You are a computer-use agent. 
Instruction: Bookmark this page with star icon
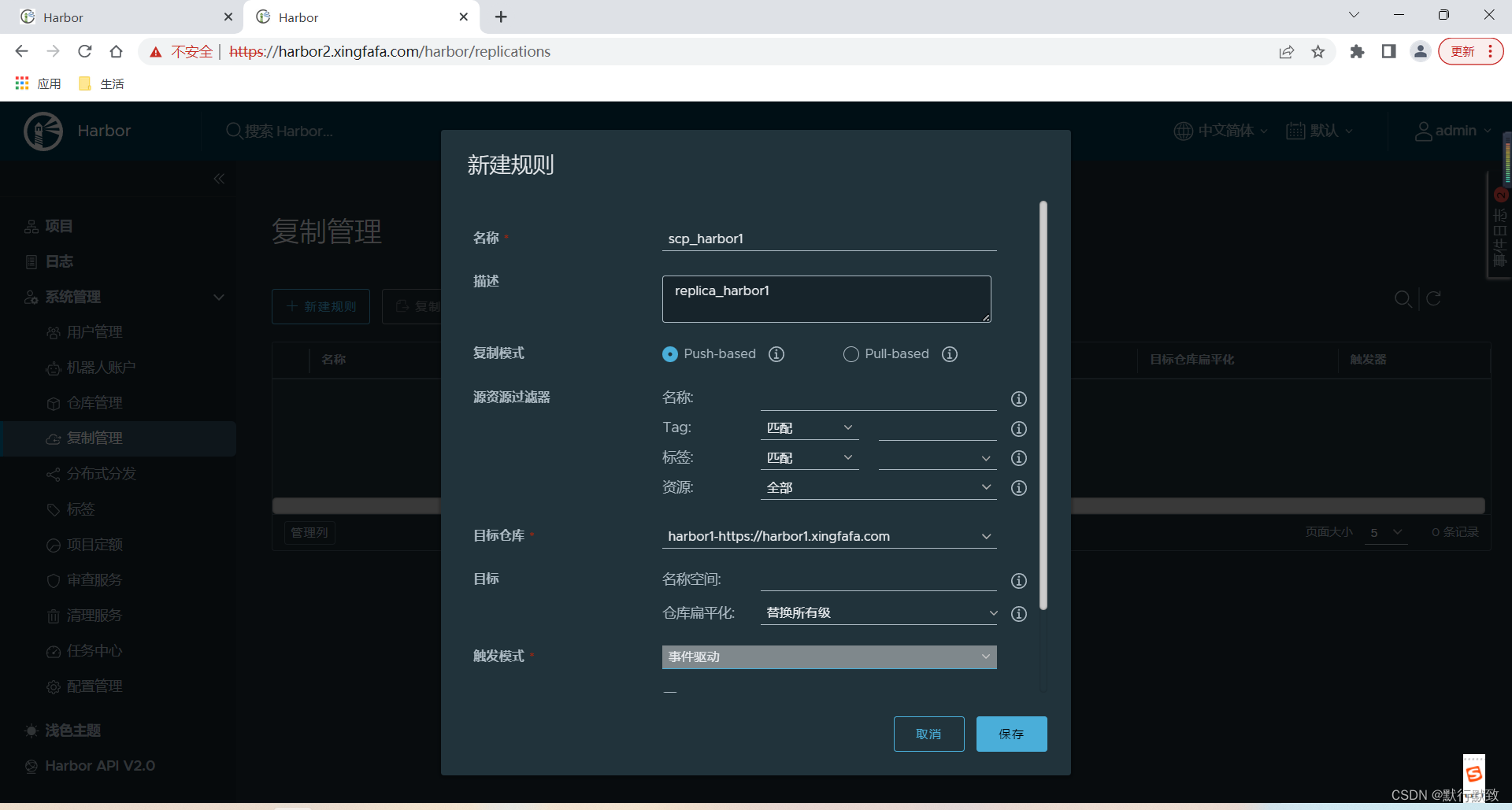click(1318, 52)
